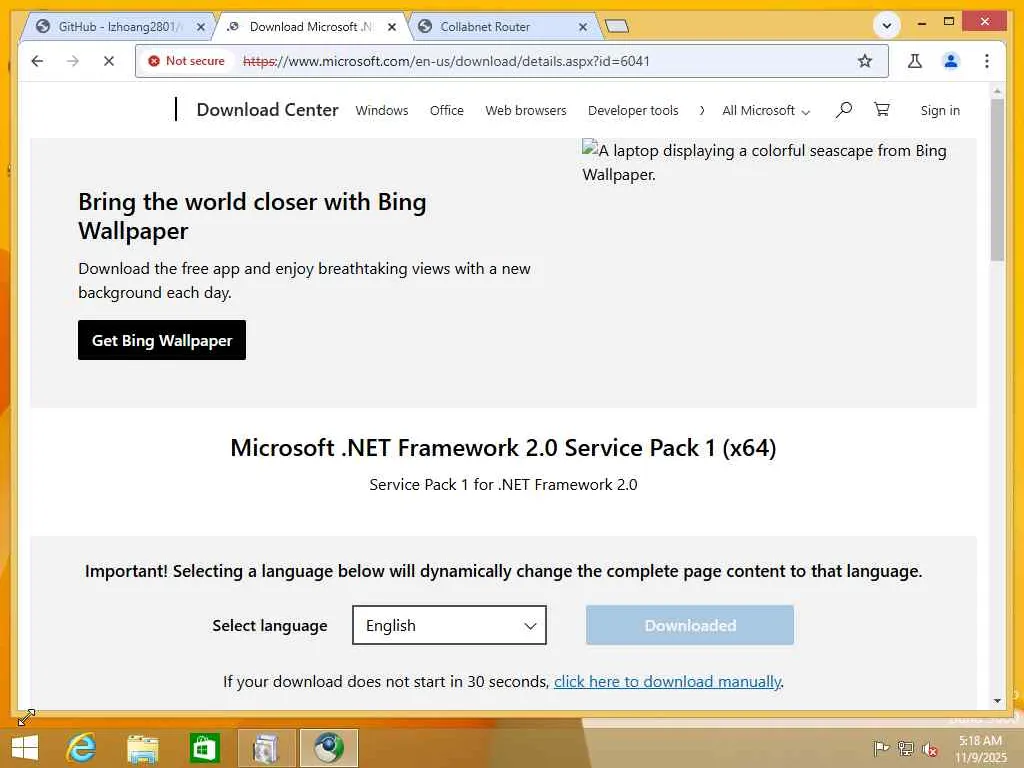The width and height of the screenshot is (1024, 768).
Task: Click the address bar URL
Action: [x=446, y=61]
